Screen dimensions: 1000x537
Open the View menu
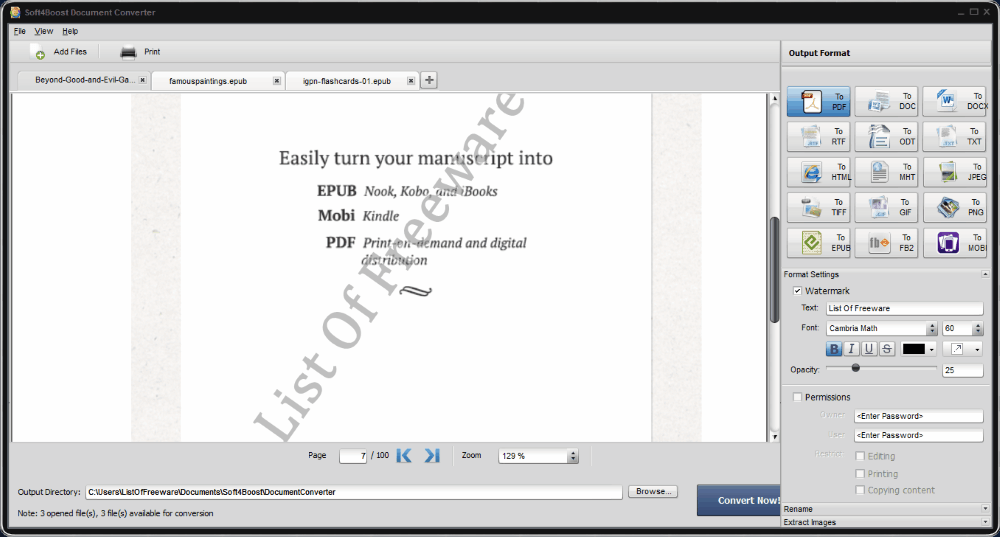[x=43, y=31]
